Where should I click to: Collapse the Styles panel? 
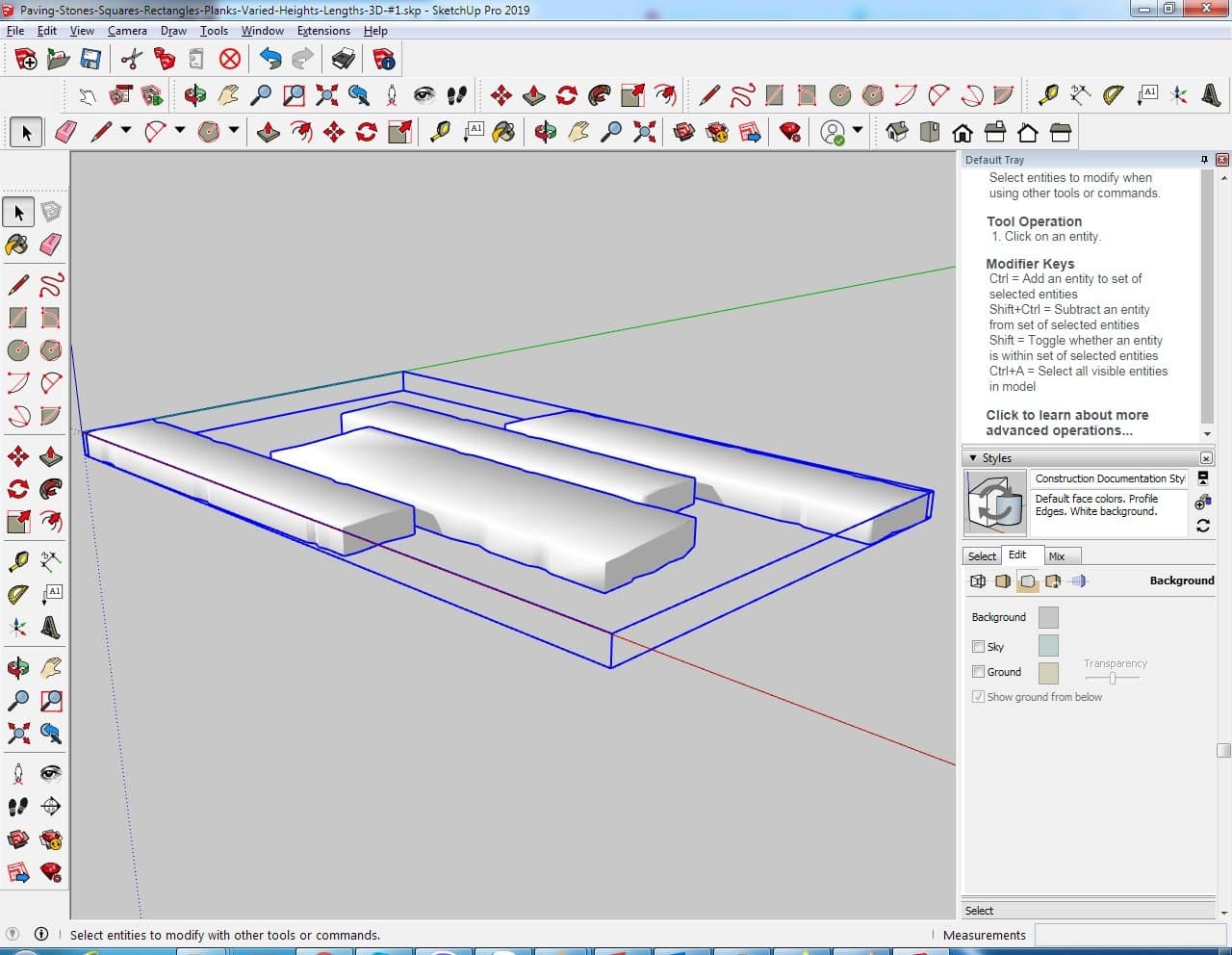(x=973, y=458)
